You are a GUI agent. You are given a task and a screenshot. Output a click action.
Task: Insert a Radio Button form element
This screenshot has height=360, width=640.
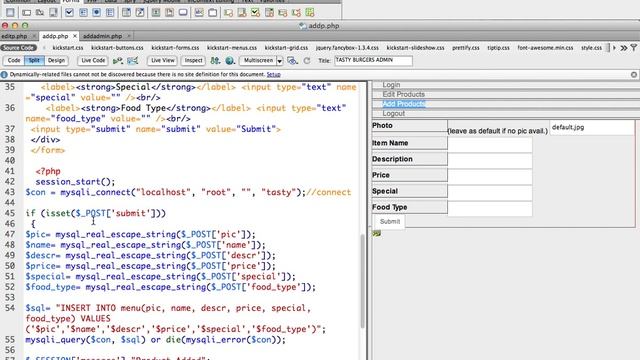click(96, 13)
